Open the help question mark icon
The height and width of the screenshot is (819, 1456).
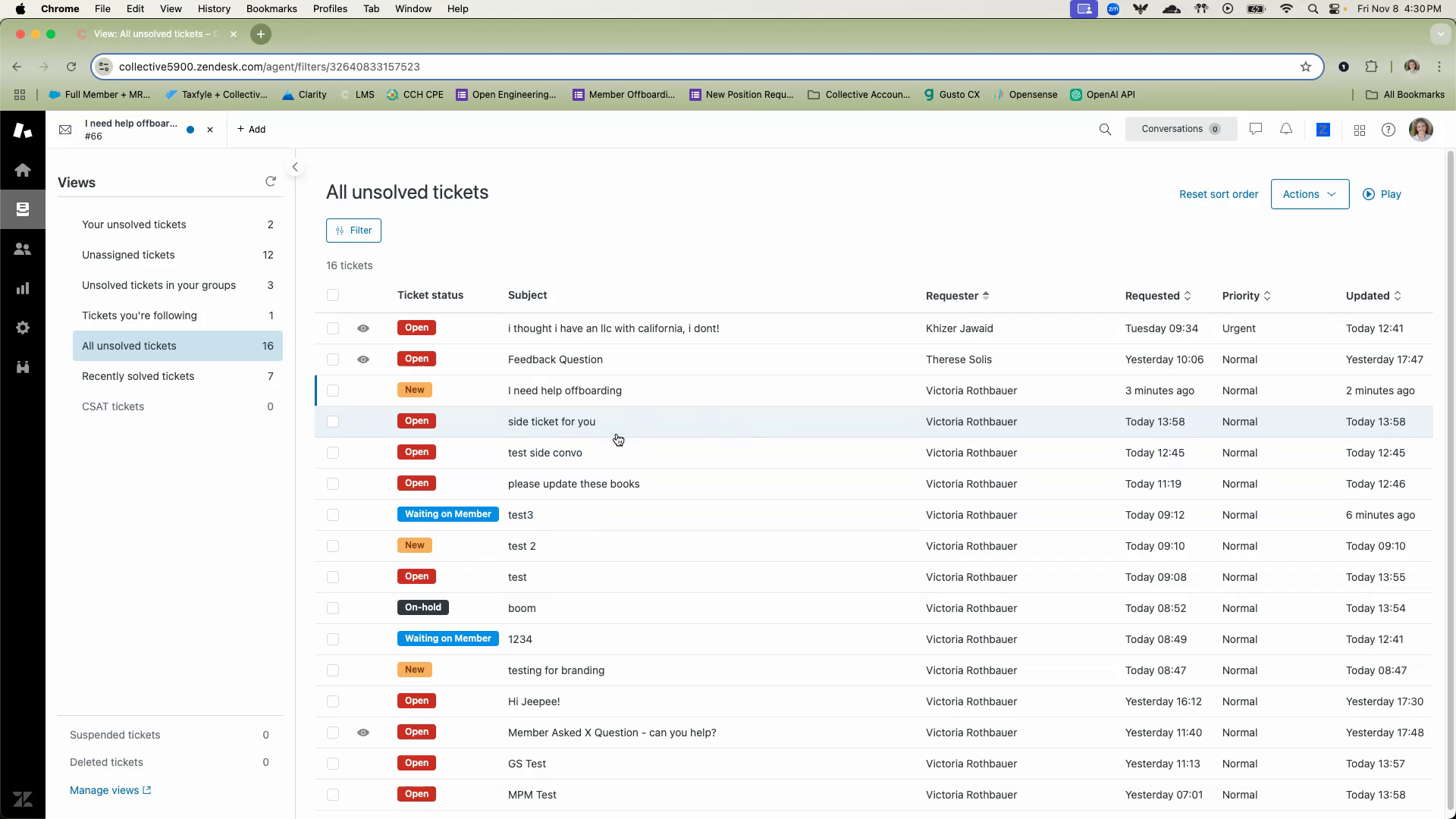(x=1389, y=130)
